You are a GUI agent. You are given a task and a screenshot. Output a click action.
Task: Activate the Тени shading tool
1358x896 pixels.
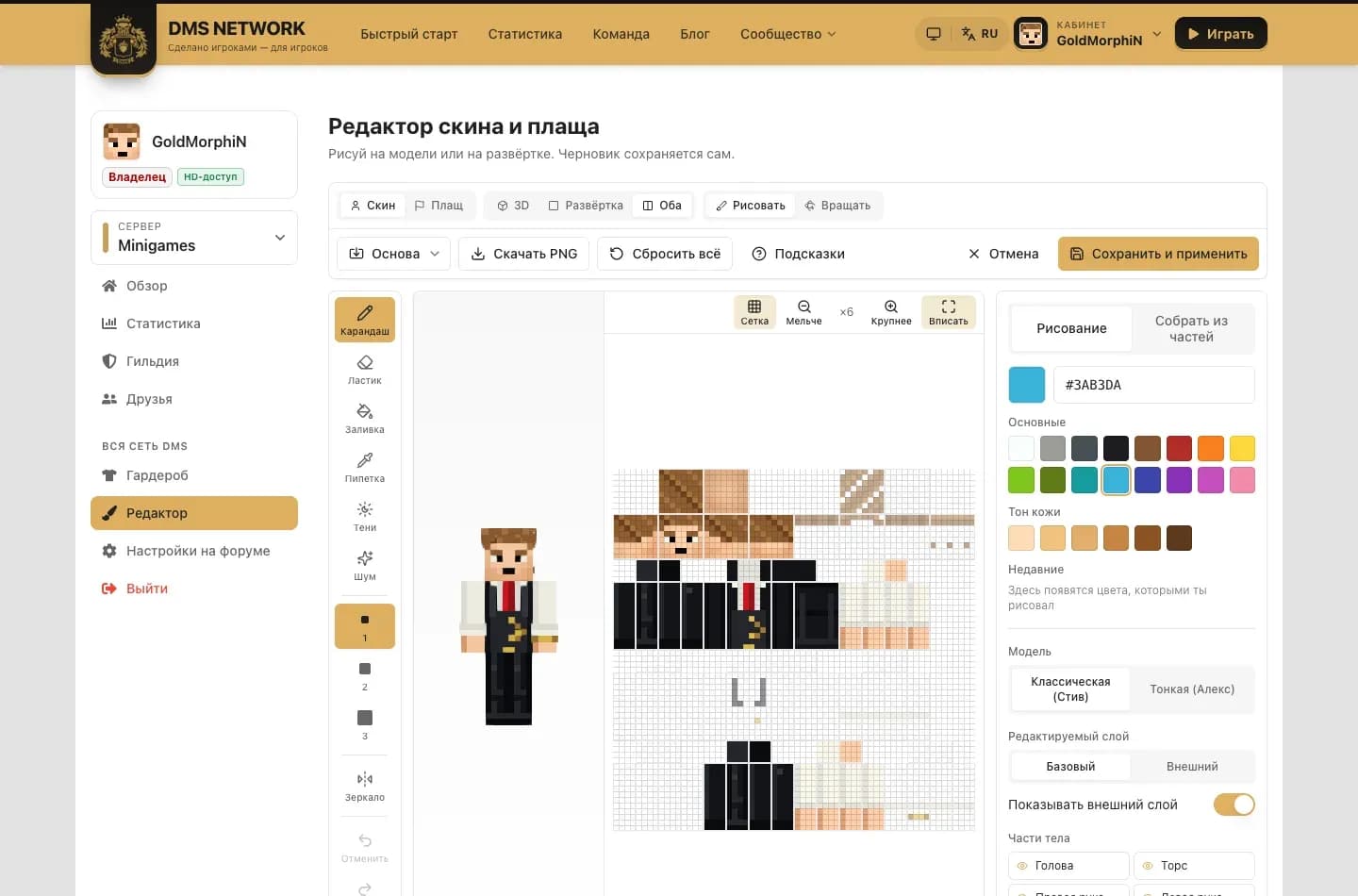(x=365, y=517)
